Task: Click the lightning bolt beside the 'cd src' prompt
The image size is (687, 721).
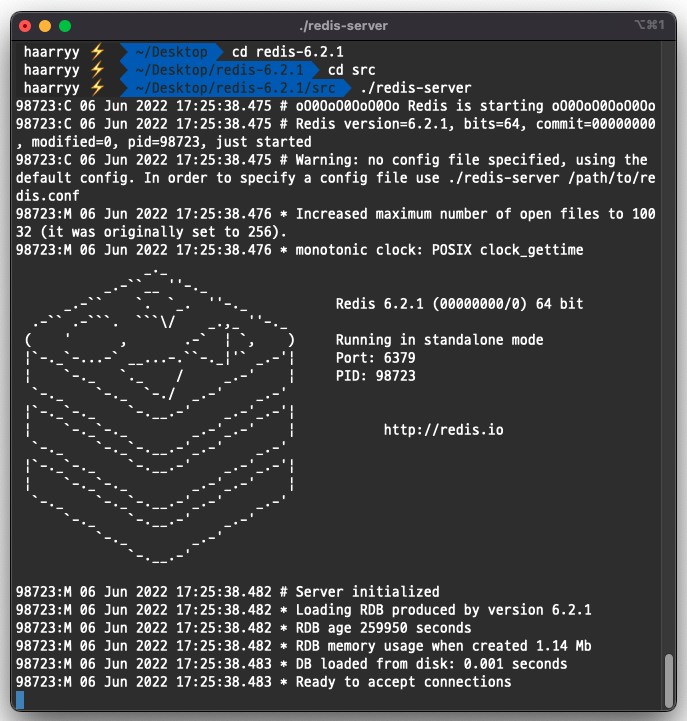Action: click(x=97, y=70)
